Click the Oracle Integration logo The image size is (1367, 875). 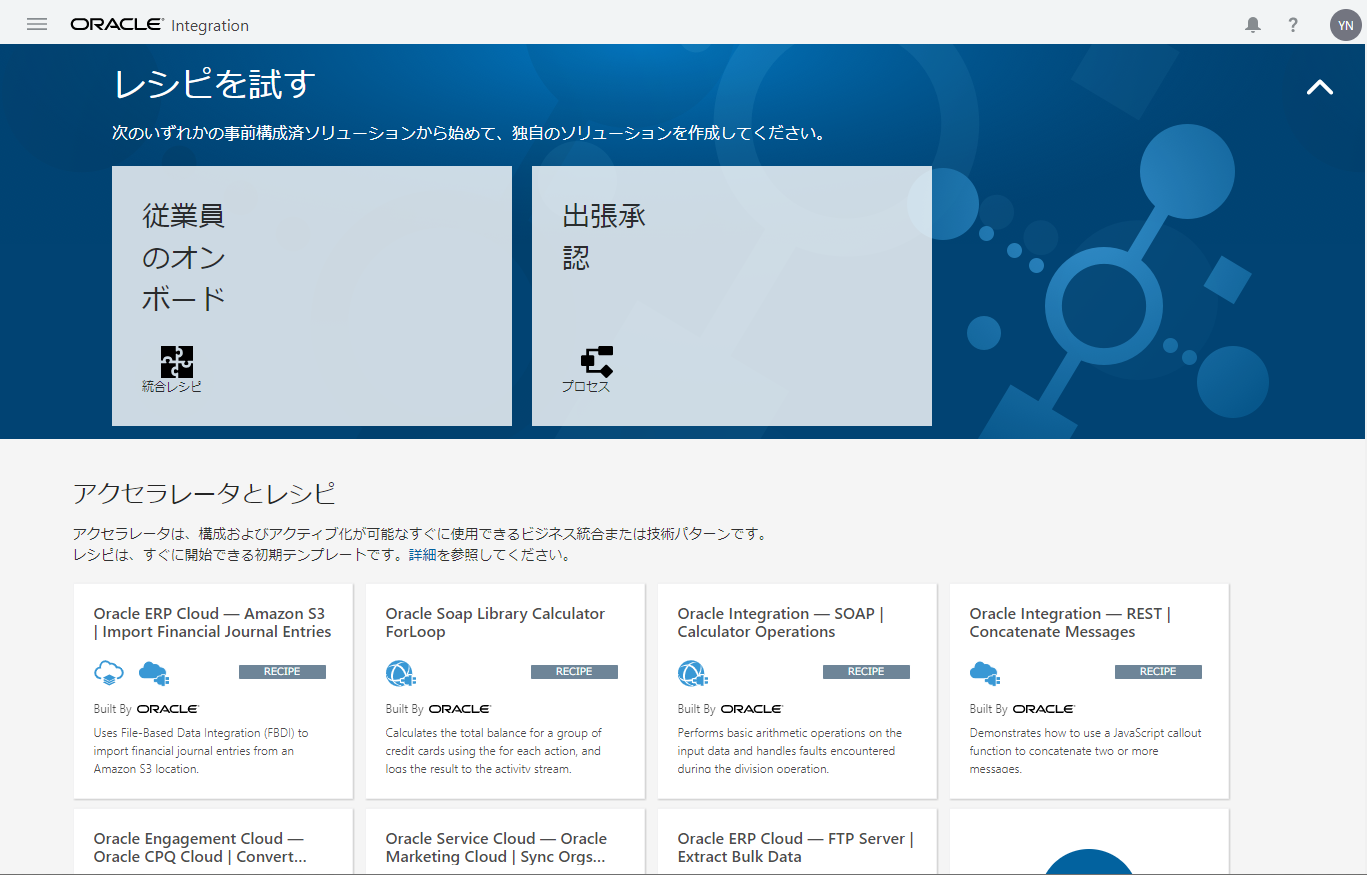pyautogui.click(x=160, y=25)
